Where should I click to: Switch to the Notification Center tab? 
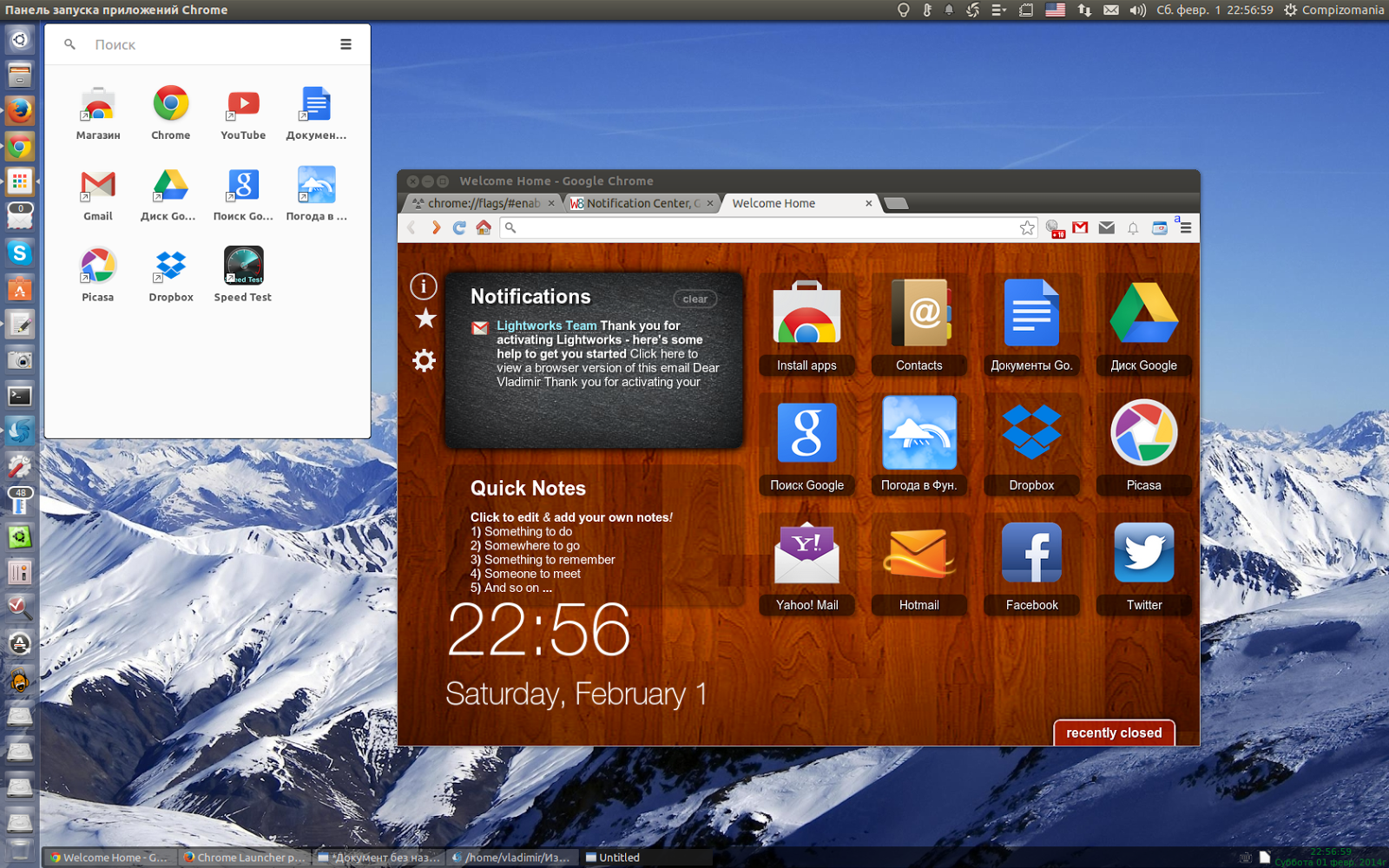[641, 203]
